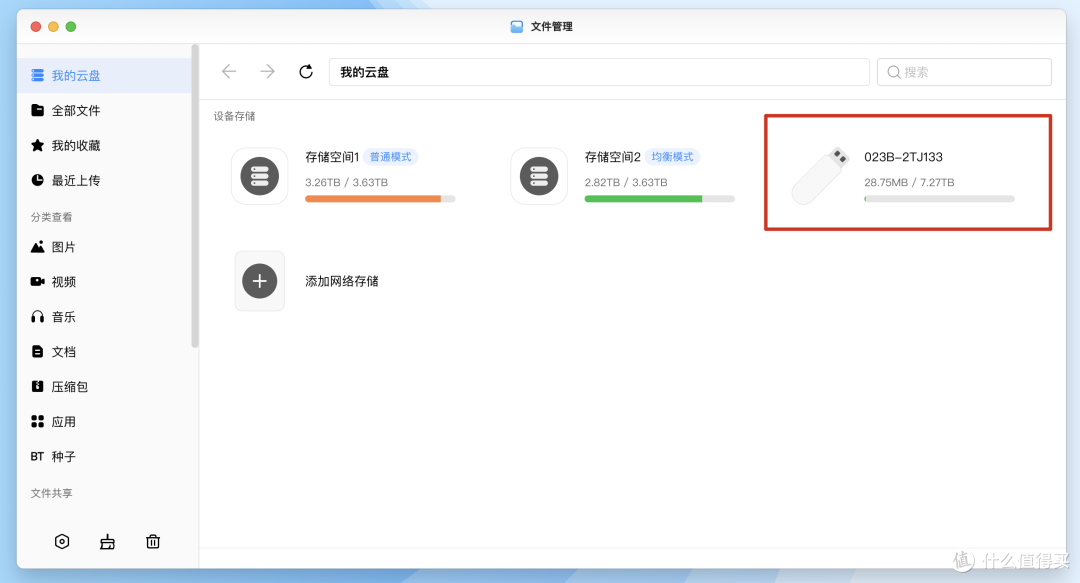Image resolution: width=1080 pixels, height=583 pixels.
Task: Open 我的云盘 in the sidebar
Action: pos(104,76)
